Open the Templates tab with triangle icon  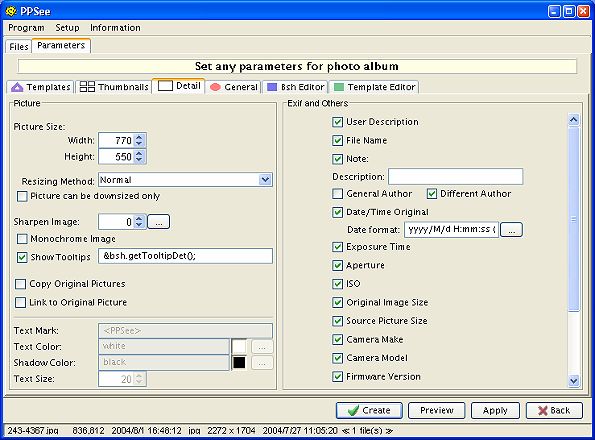tap(41, 87)
